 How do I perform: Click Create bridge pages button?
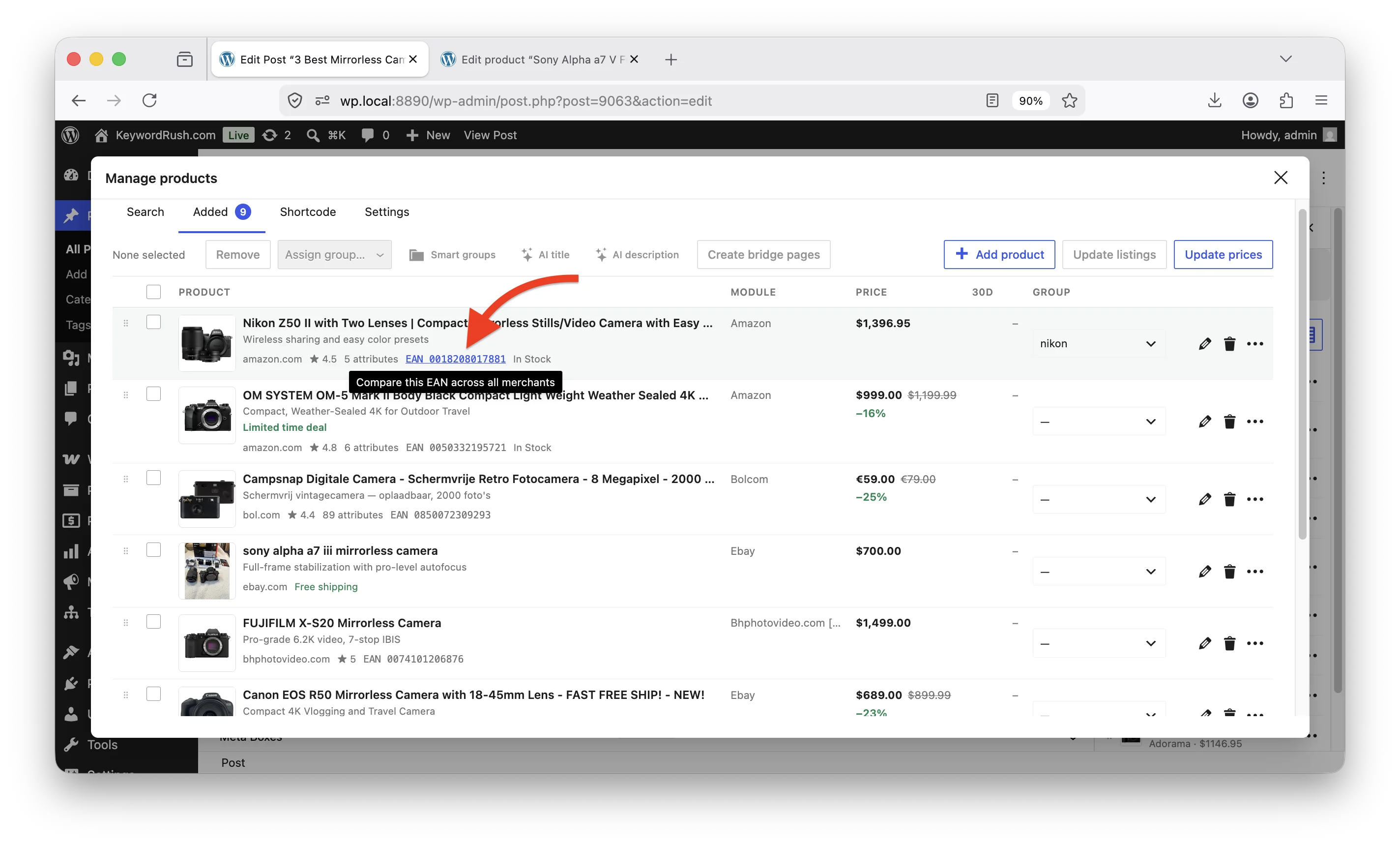(x=763, y=254)
